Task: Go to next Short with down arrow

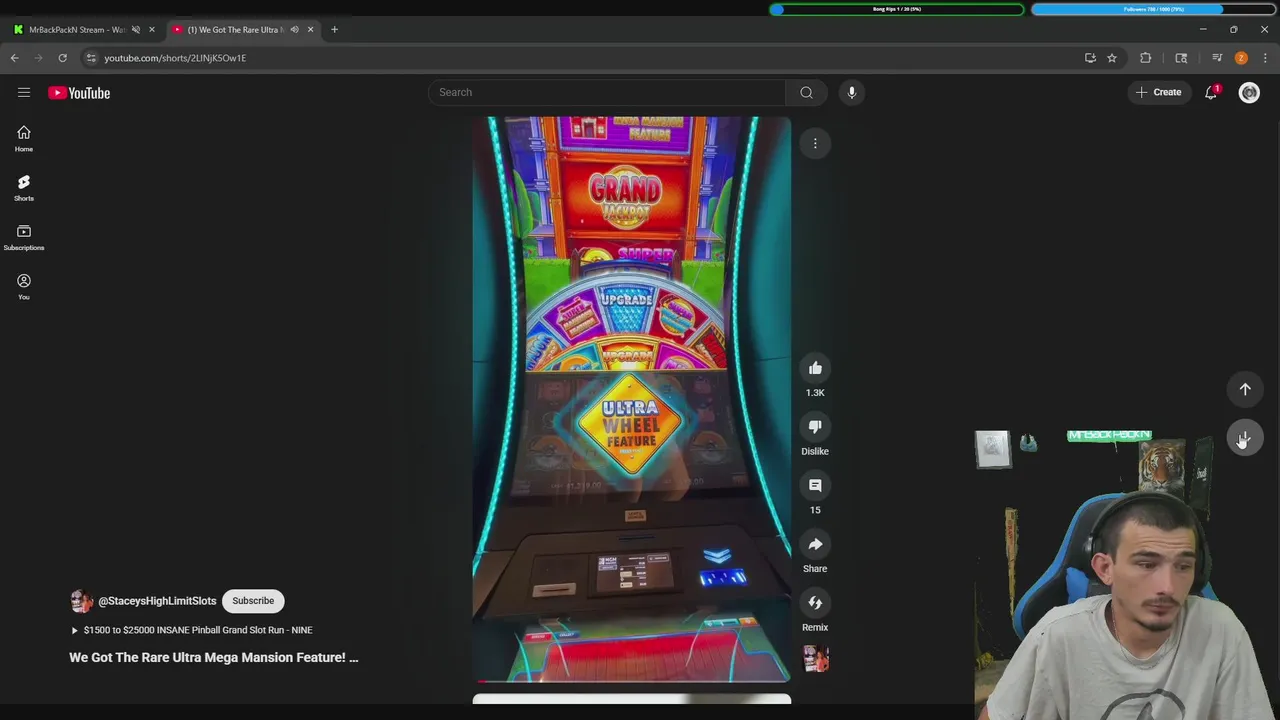Action: pyautogui.click(x=1245, y=438)
